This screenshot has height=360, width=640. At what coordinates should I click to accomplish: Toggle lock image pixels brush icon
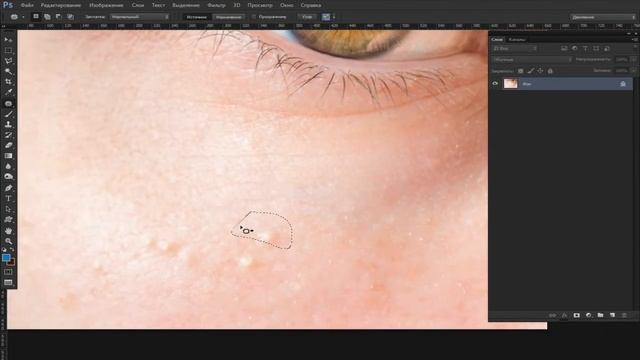pos(530,71)
